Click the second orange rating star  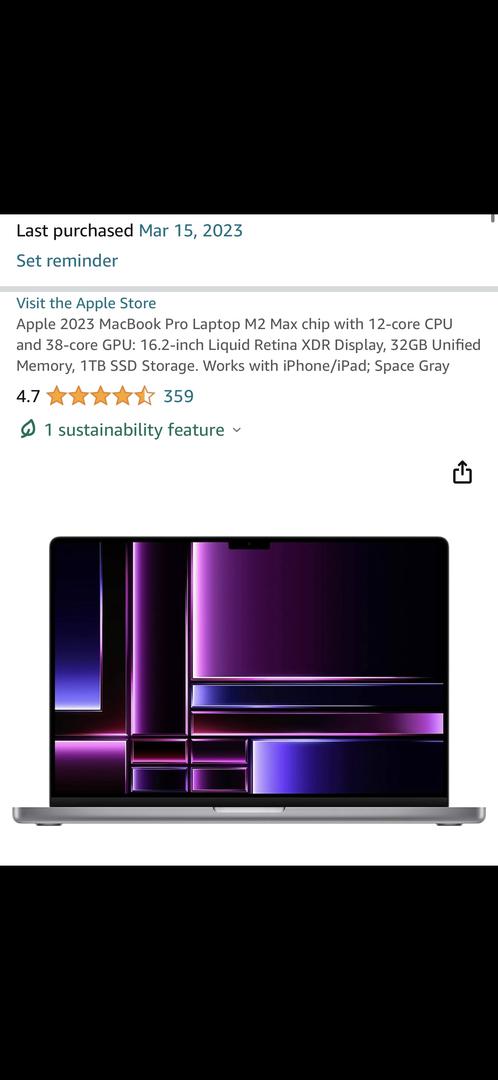79,396
